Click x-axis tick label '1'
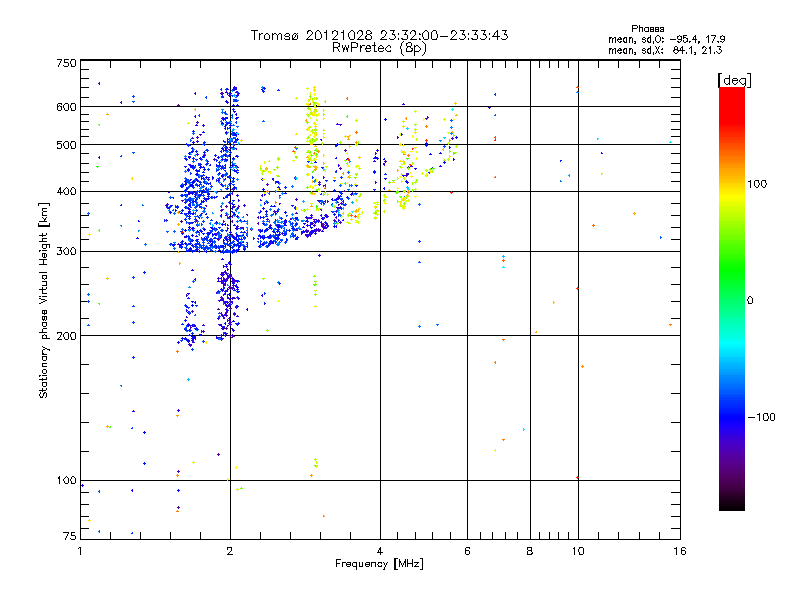800x600 pixels. [80, 551]
